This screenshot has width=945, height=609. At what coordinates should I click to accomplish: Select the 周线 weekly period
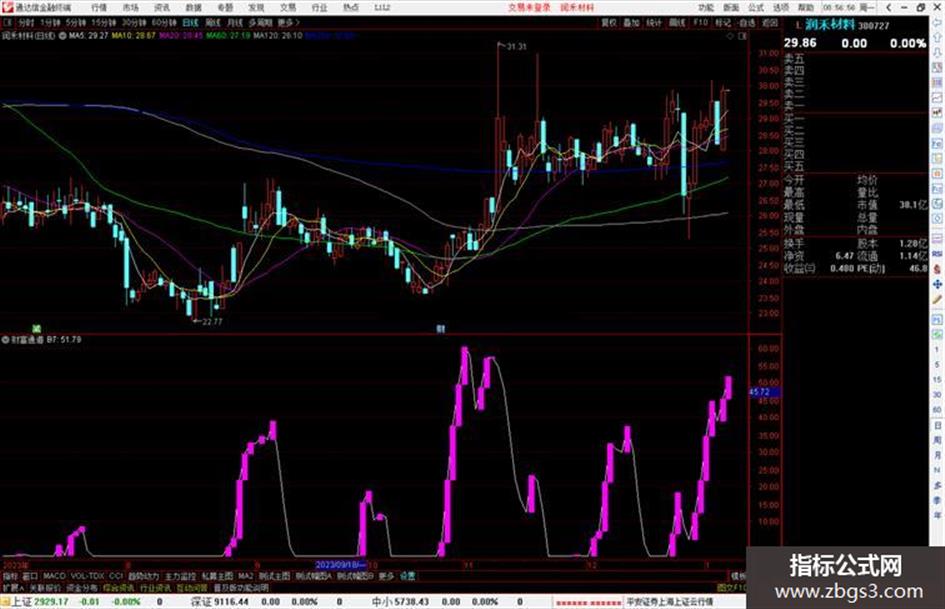213,22
